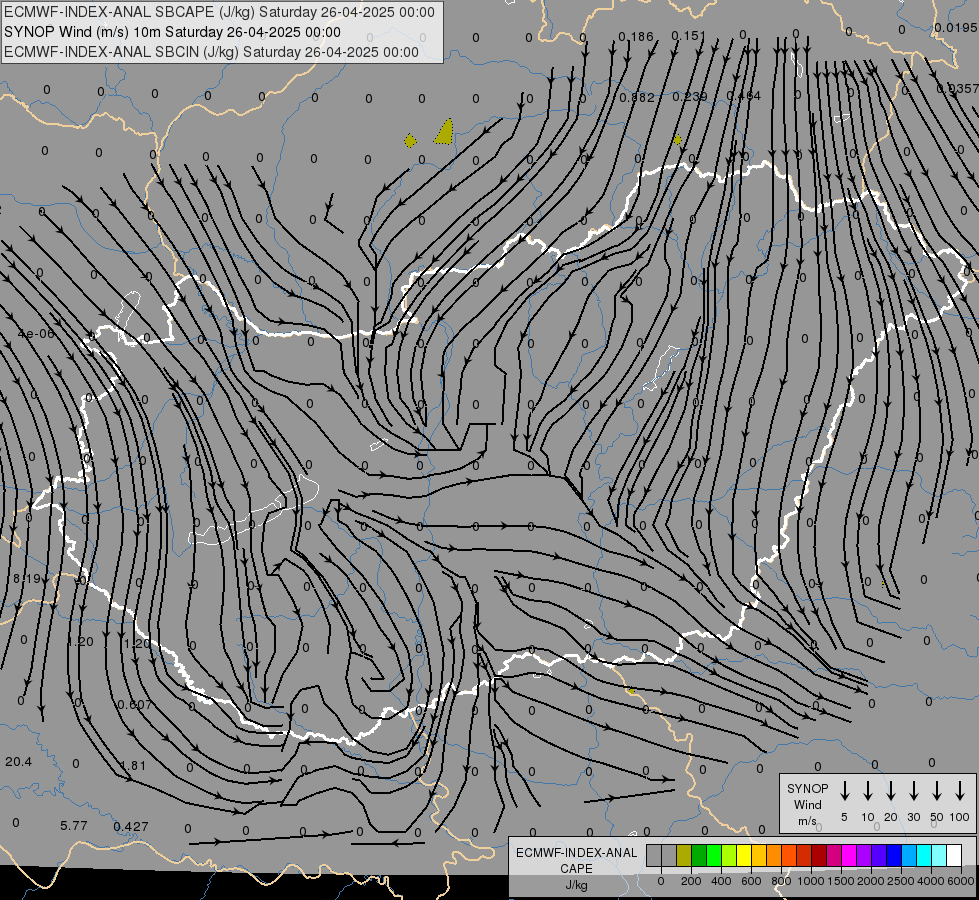
Task: Click the 2500 tick label on the colorbar
Action: [x=901, y=881]
